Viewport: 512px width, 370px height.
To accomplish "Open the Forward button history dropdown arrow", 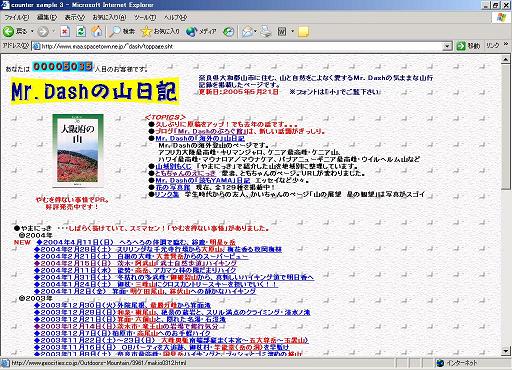I will click(x=53, y=32).
